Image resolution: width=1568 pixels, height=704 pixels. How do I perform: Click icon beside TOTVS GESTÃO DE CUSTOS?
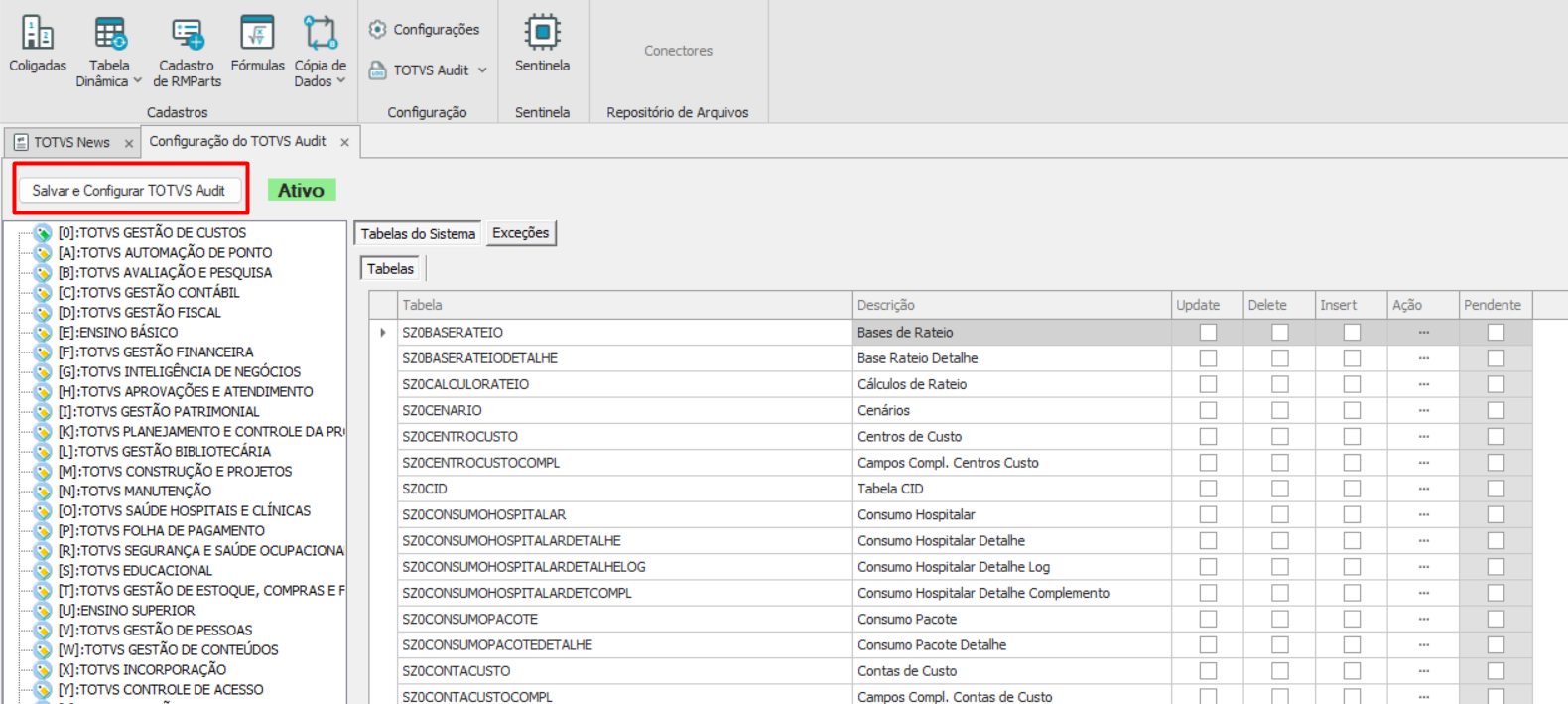coord(43,233)
